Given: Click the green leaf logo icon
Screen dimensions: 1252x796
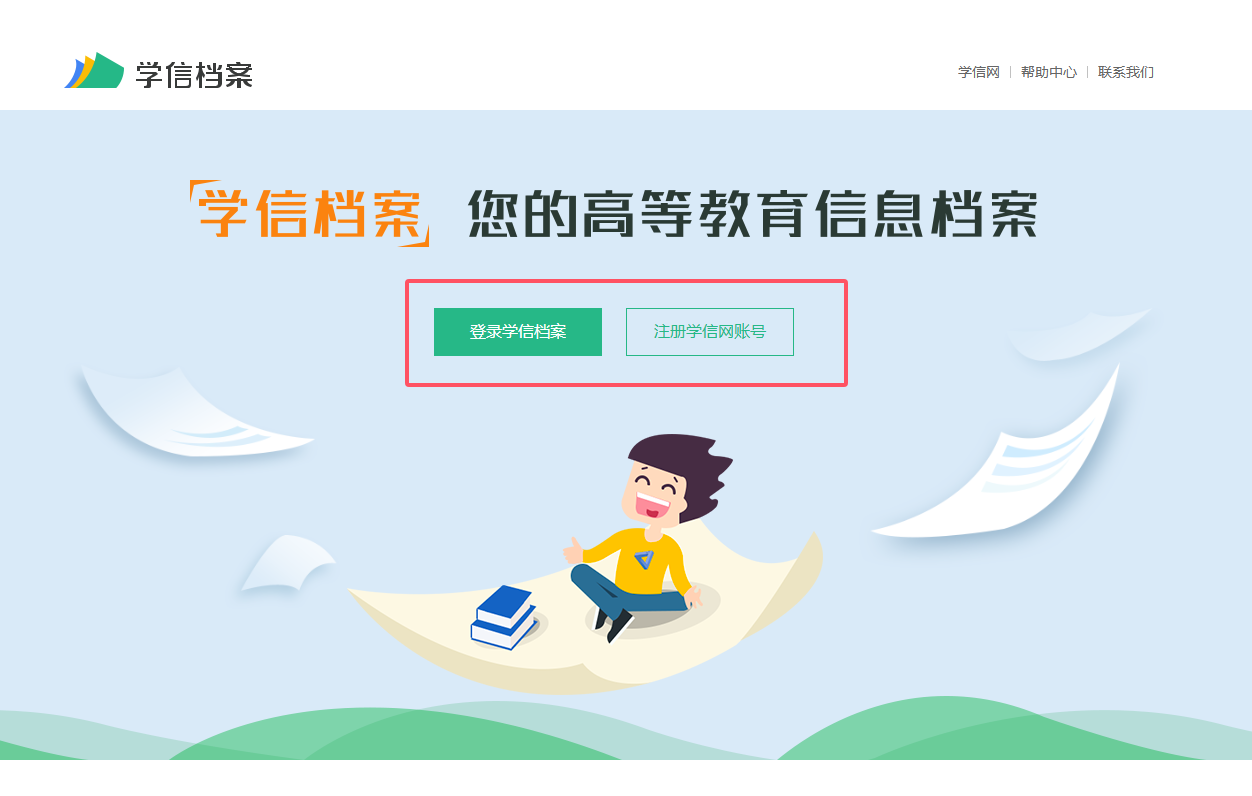Looking at the screenshot, I should [x=94, y=71].
